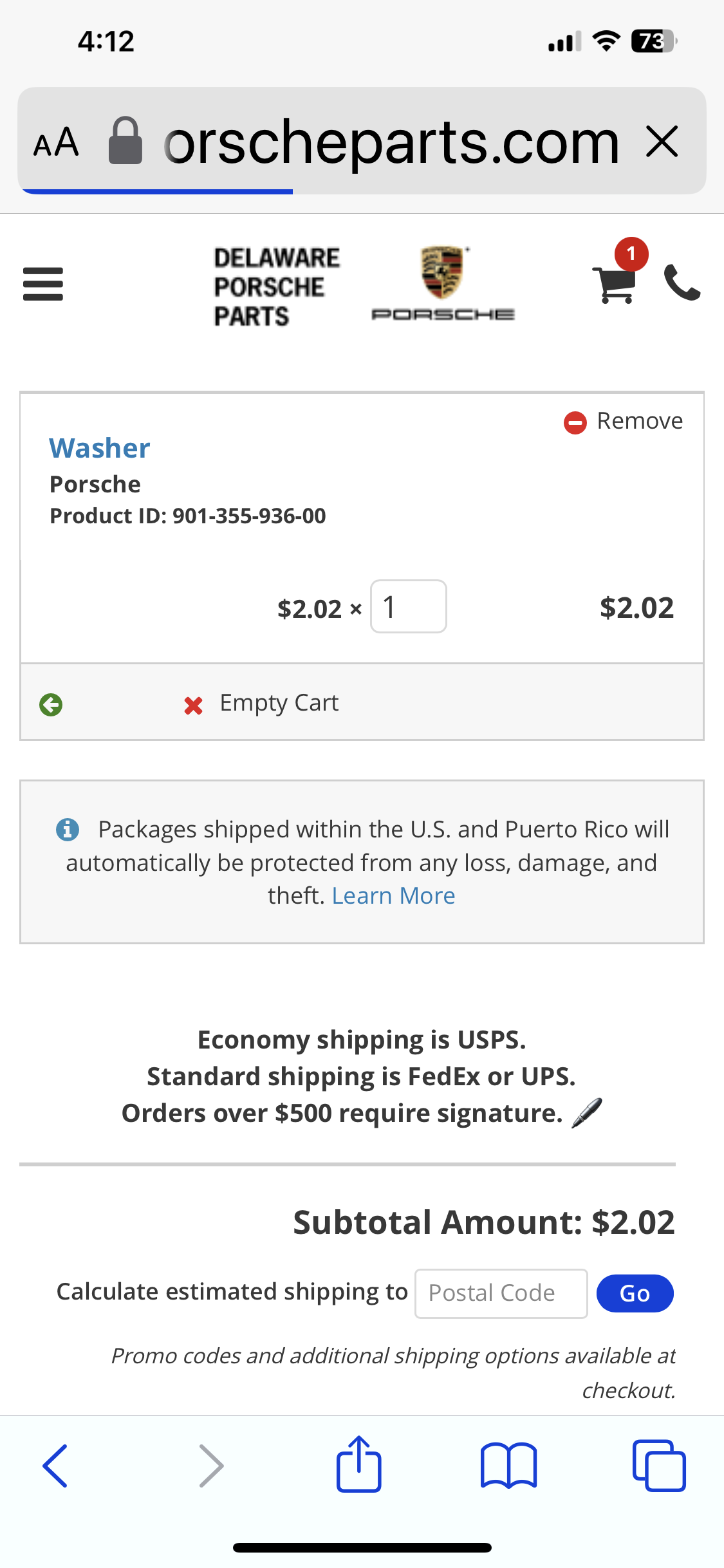Open the AA reader options menu
Viewport: 724px width, 1568px height.
coord(56,142)
